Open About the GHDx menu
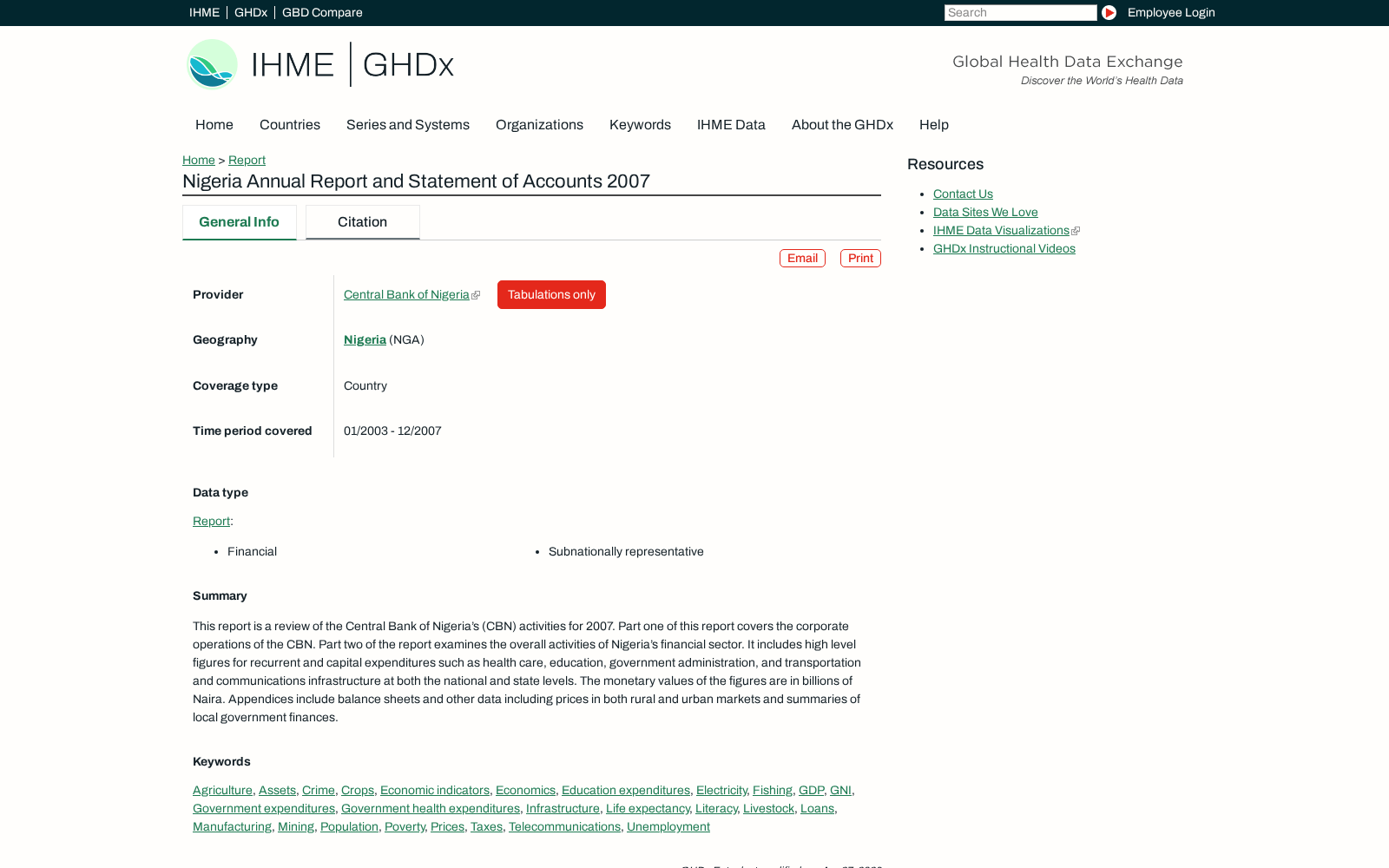 coord(842,125)
